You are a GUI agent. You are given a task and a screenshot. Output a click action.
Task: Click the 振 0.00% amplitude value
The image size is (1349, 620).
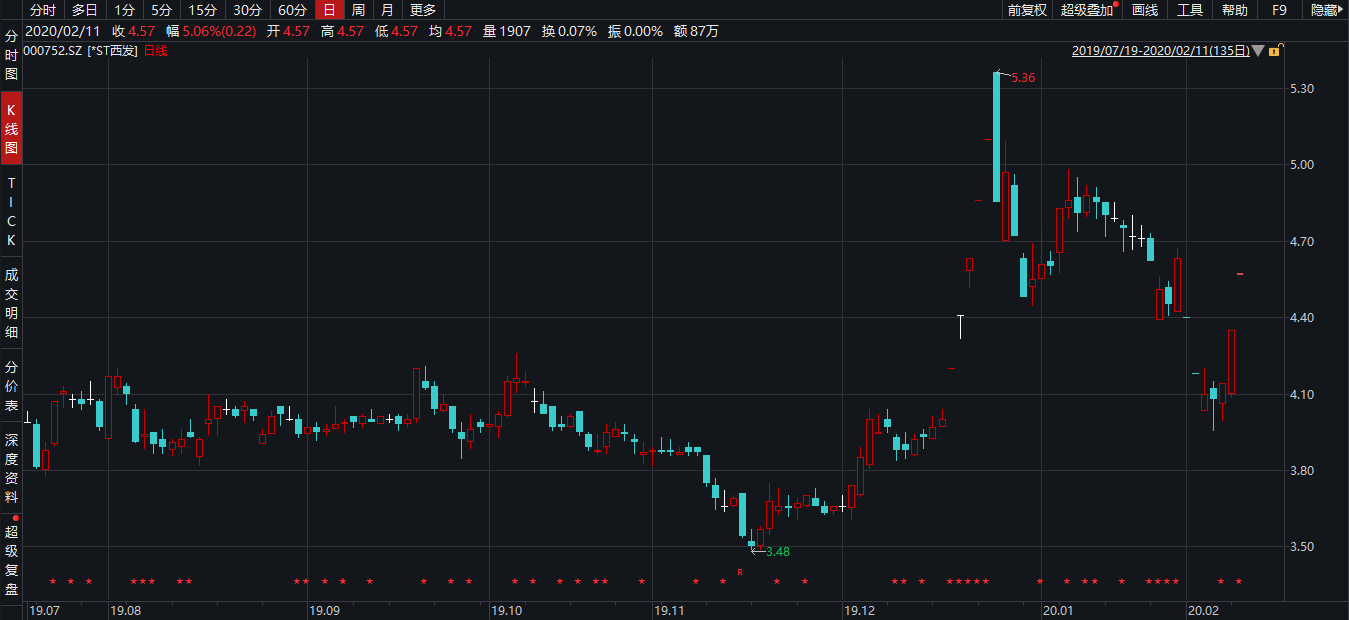[x=634, y=31]
